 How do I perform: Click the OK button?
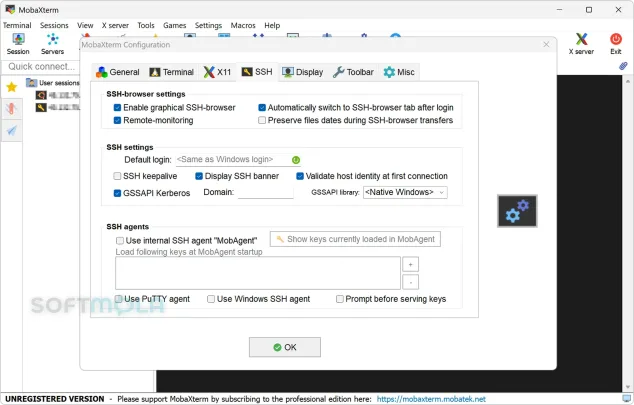[x=285, y=347]
